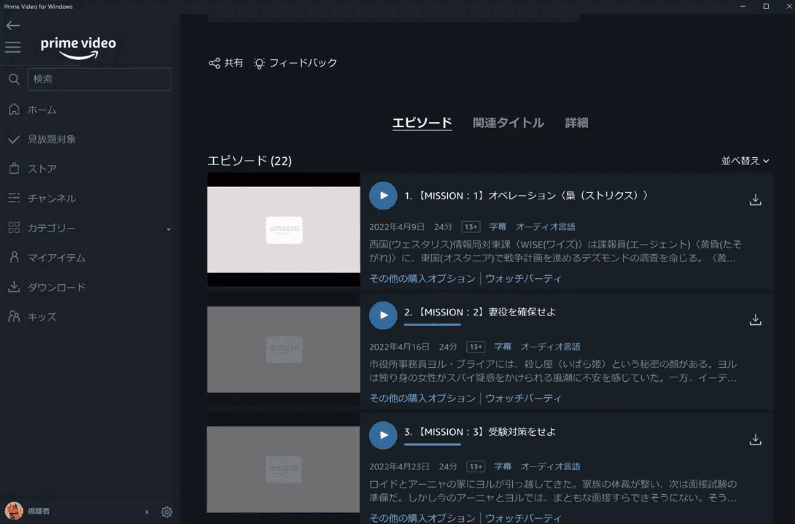Open the ダウンロード sidebar item
The image size is (795, 524).
56,287
